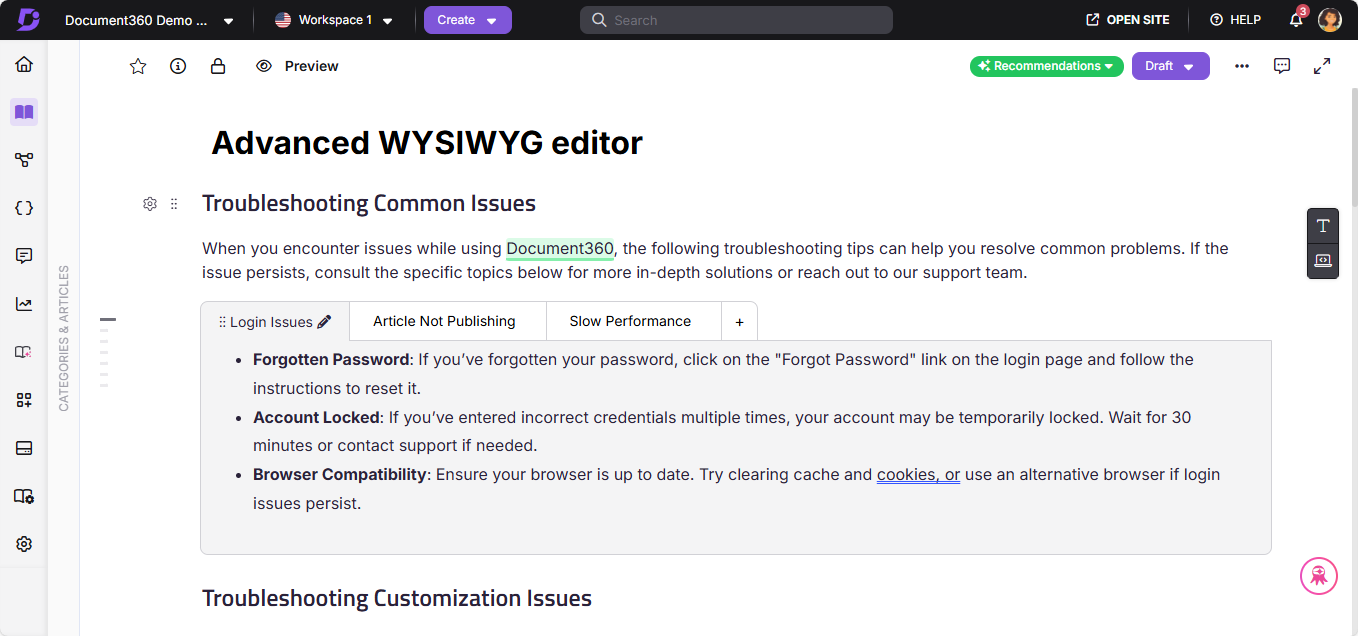The height and width of the screenshot is (636, 1358).
Task: Open article comments via the speech bubble icon
Action: (1282, 66)
